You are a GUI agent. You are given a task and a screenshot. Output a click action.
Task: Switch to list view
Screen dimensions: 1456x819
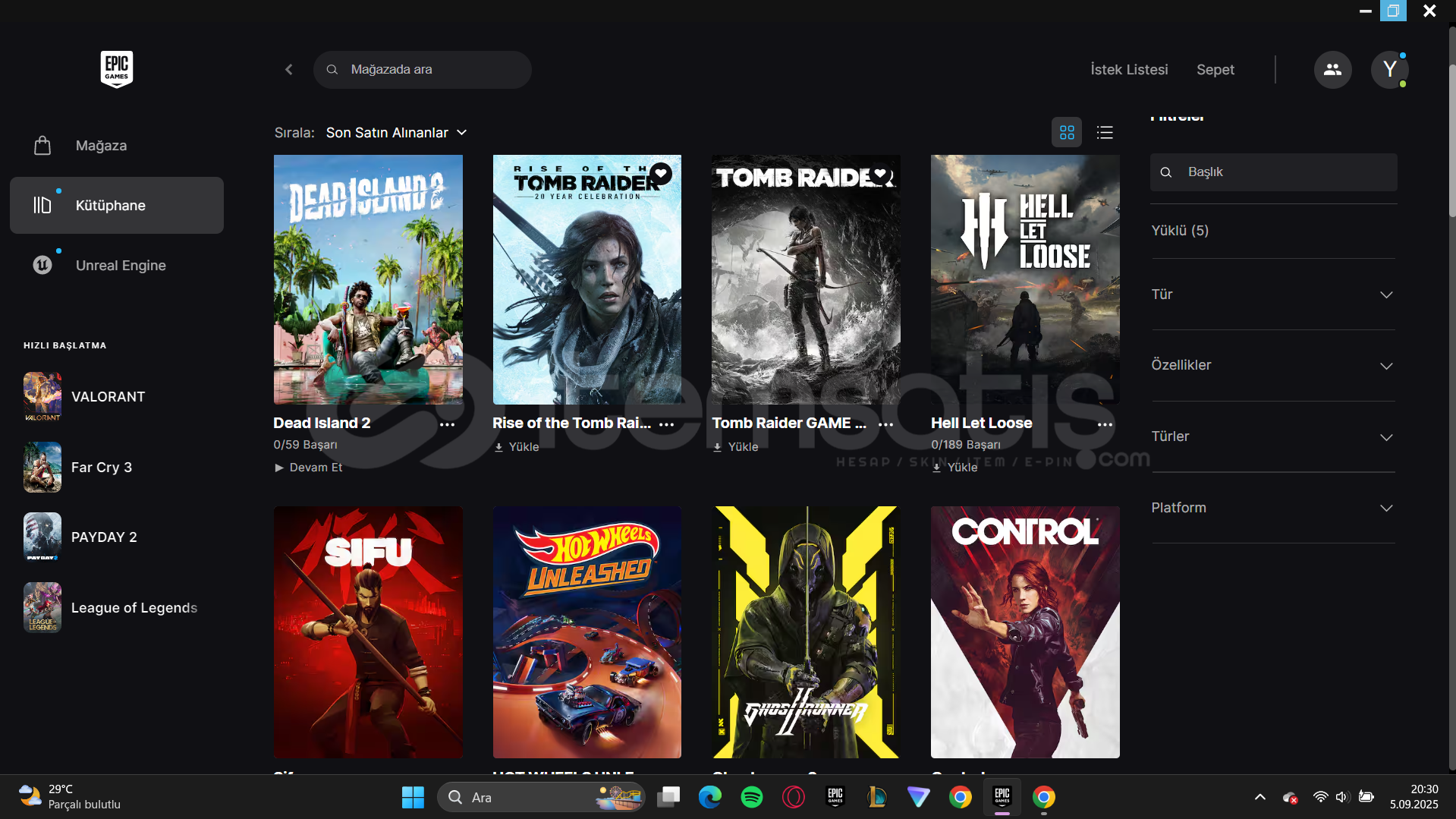point(1105,132)
